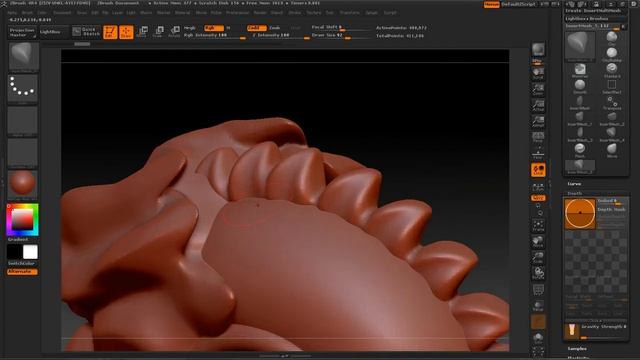
Task: Choose the InsertMesh_4 brush
Action: [x=611, y=134]
